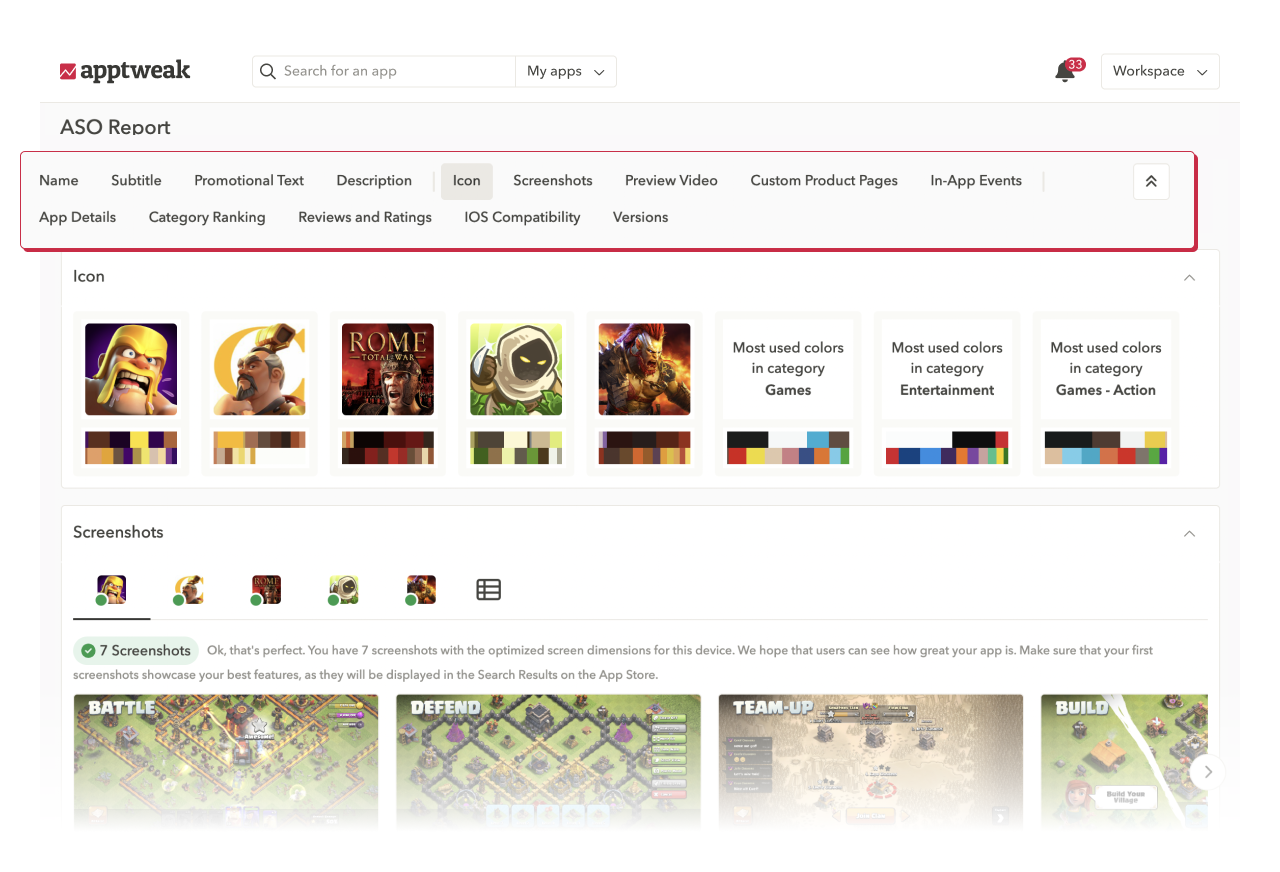
Task: Click the hooded character icon's color palette
Action: [516, 448]
